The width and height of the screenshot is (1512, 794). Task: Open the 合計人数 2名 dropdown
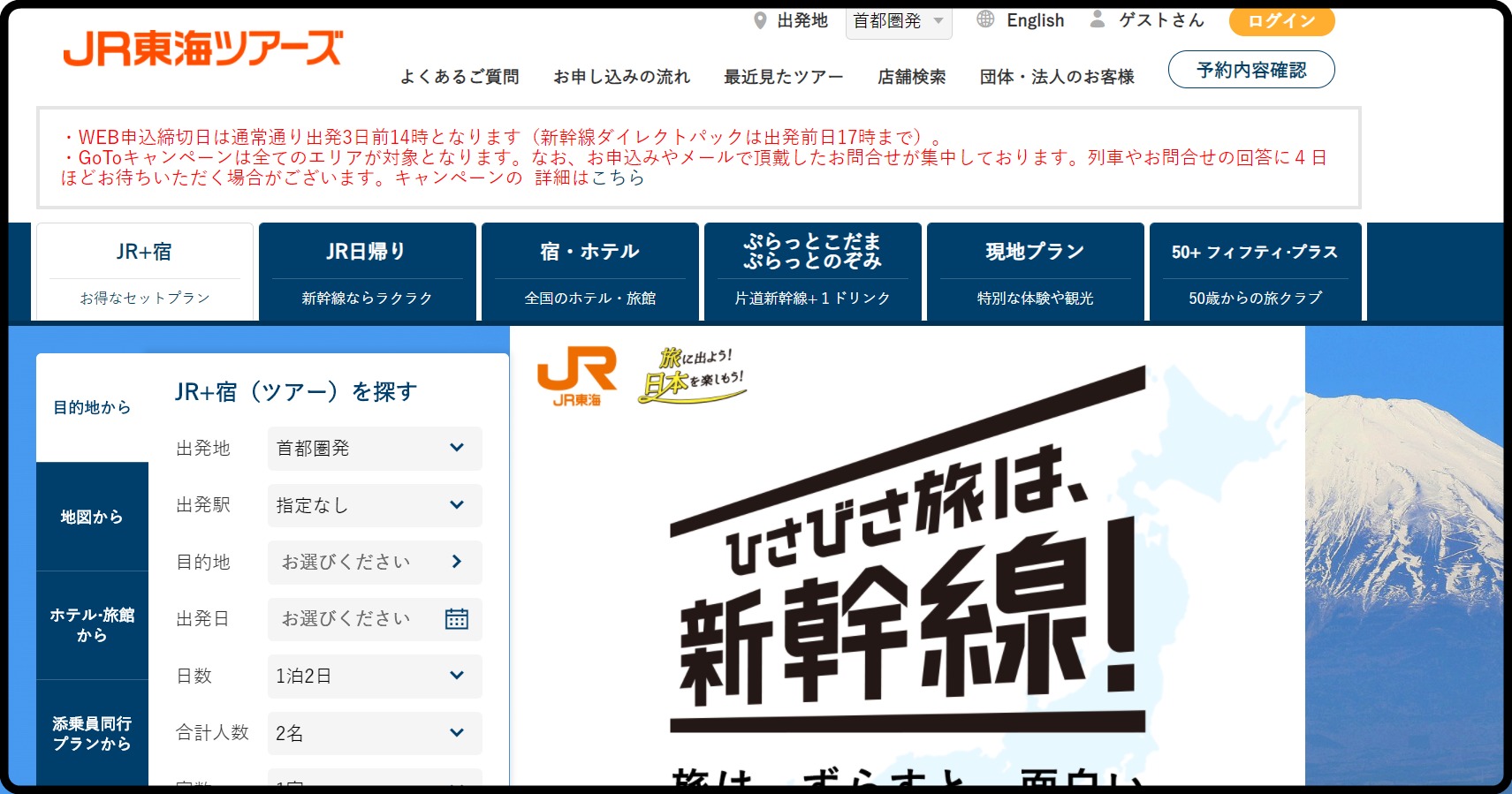pyautogui.click(x=375, y=733)
